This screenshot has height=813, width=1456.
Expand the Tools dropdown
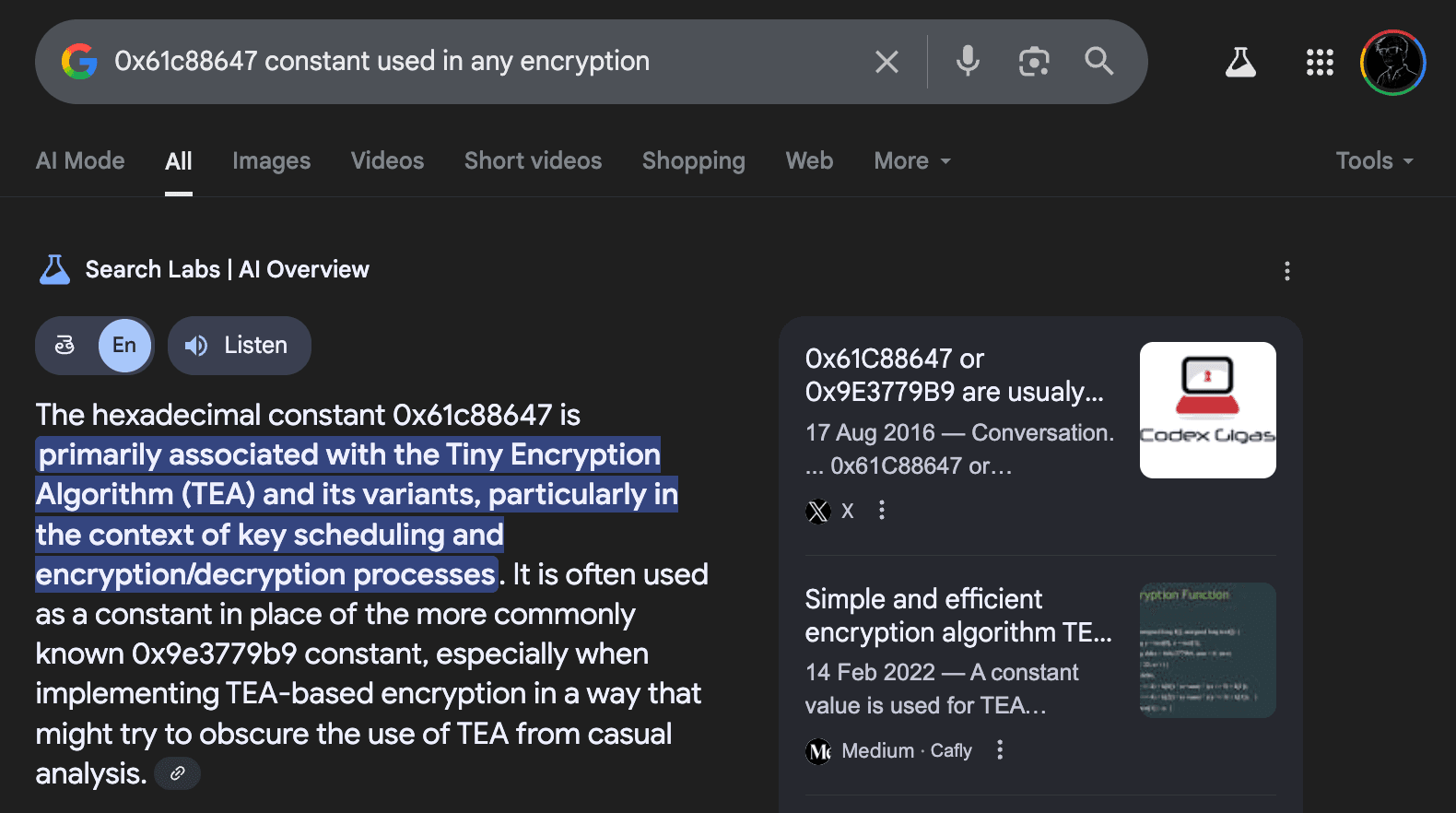pyautogui.click(x=1374, y=160)
